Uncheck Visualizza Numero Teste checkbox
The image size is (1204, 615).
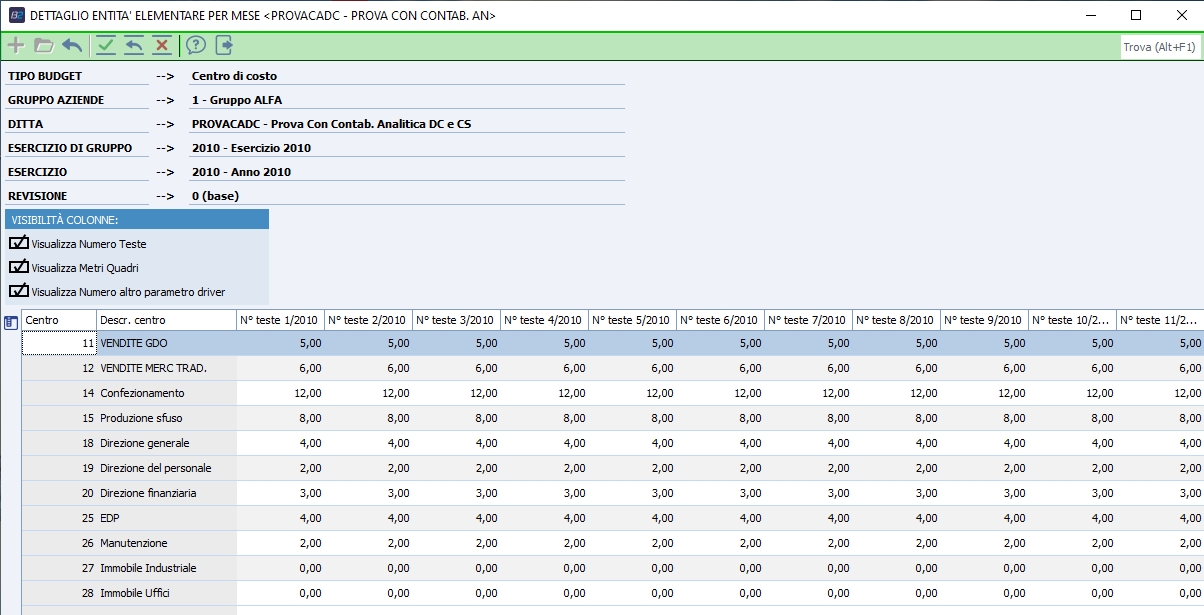click(x=19, y=243)
